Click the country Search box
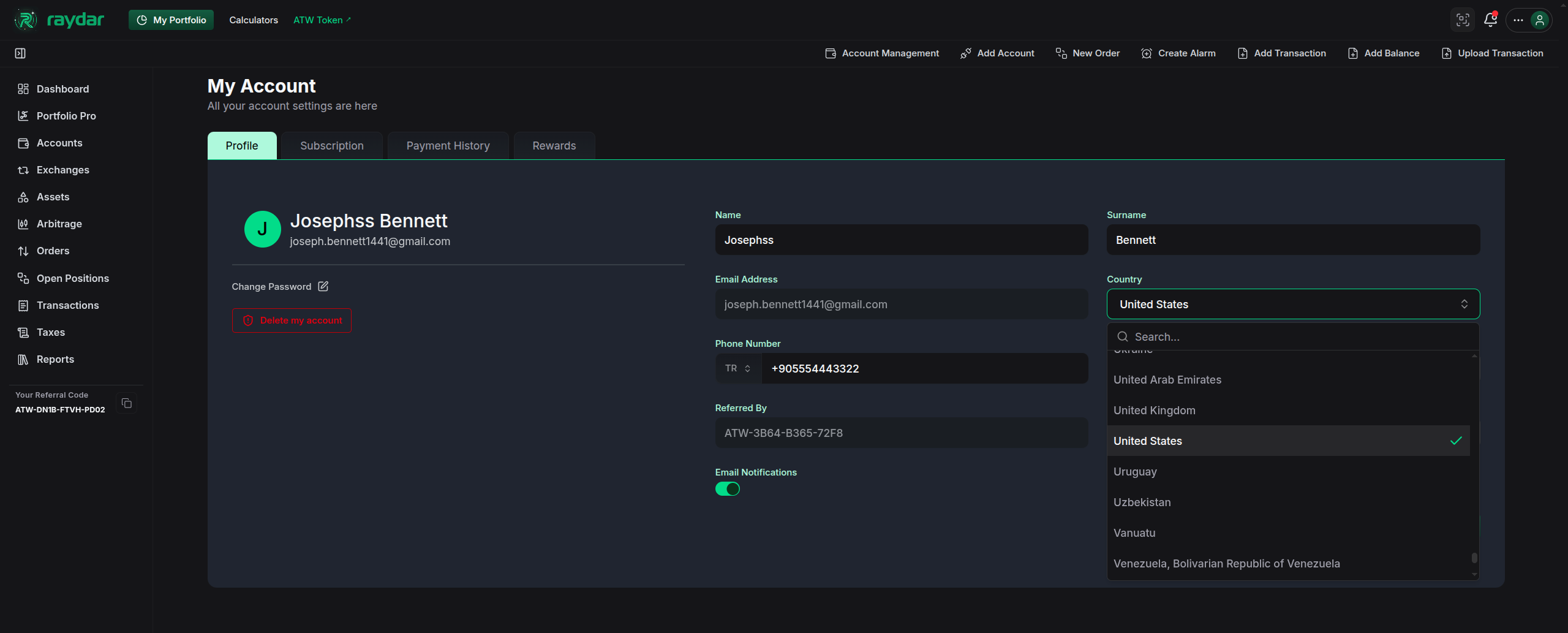Image resolution: width=1568 pixels, height=633 pixels. [1293, 336]
